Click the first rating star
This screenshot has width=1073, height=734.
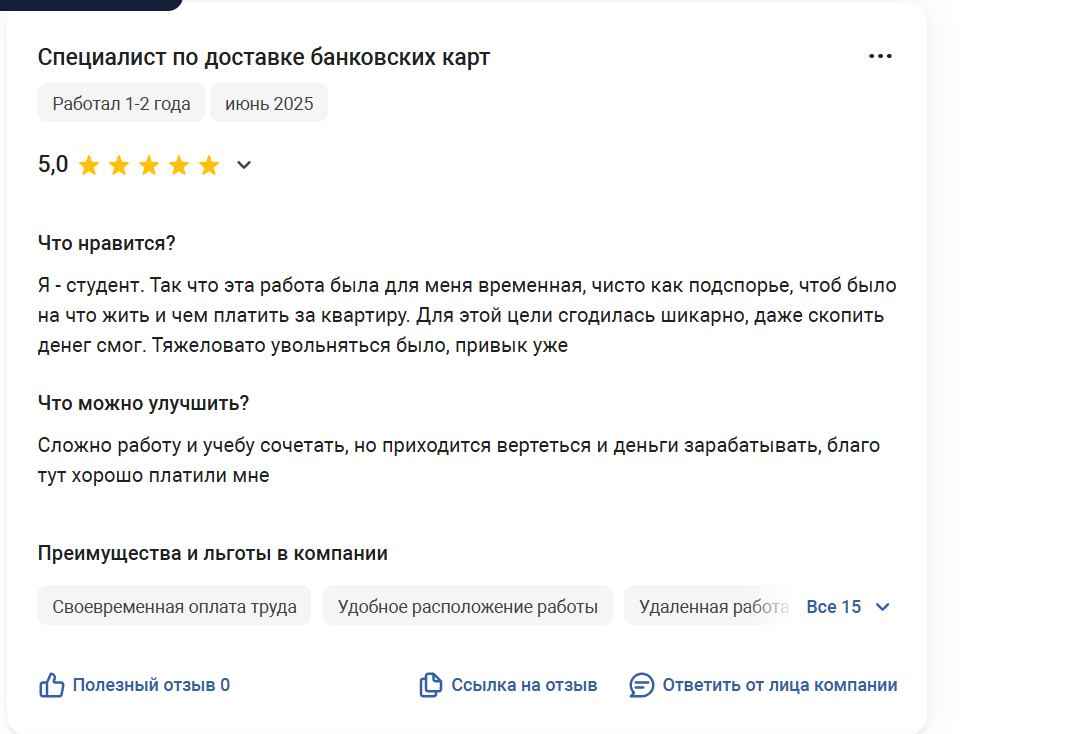[x=89, y=165]
